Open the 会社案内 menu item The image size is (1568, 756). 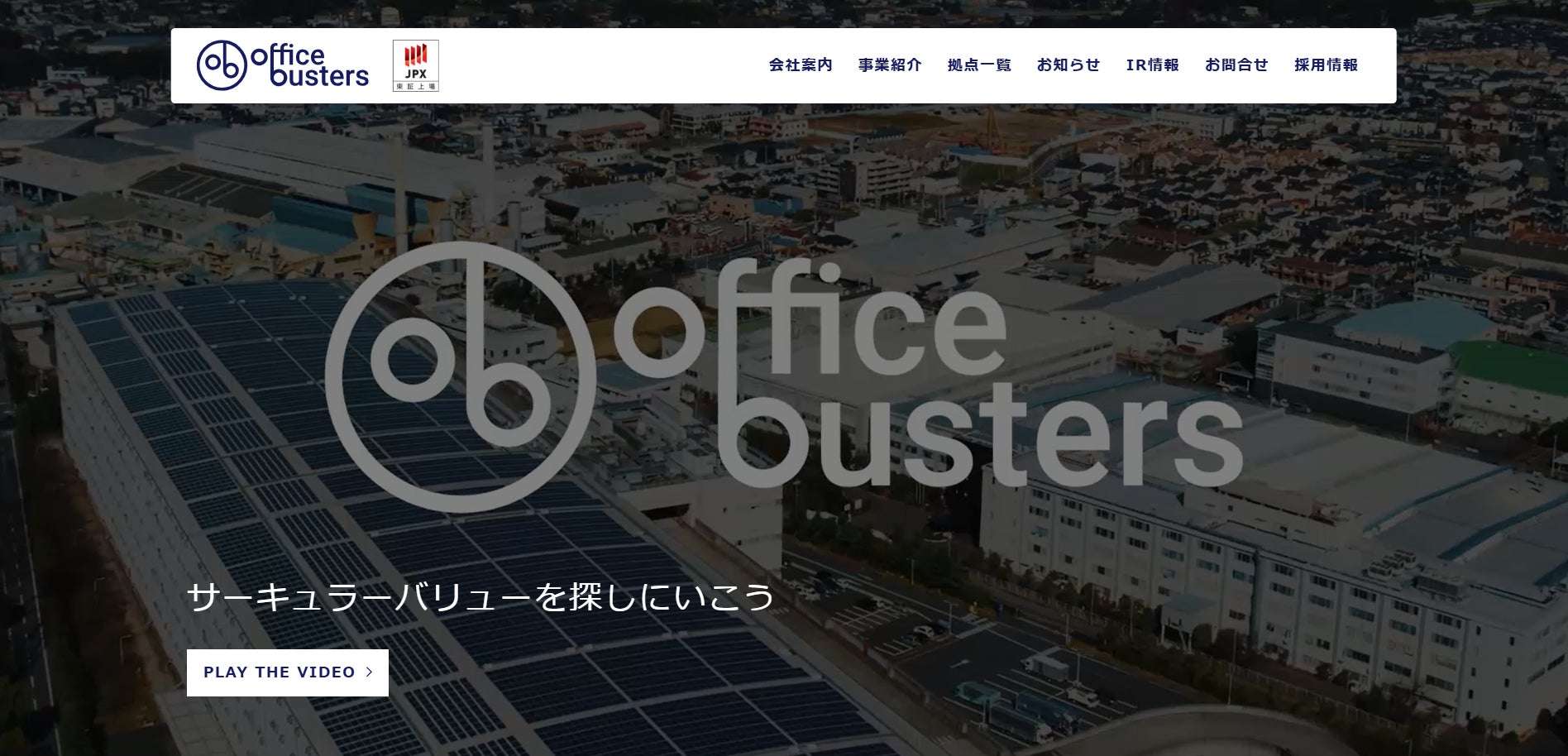coord(801,65)
